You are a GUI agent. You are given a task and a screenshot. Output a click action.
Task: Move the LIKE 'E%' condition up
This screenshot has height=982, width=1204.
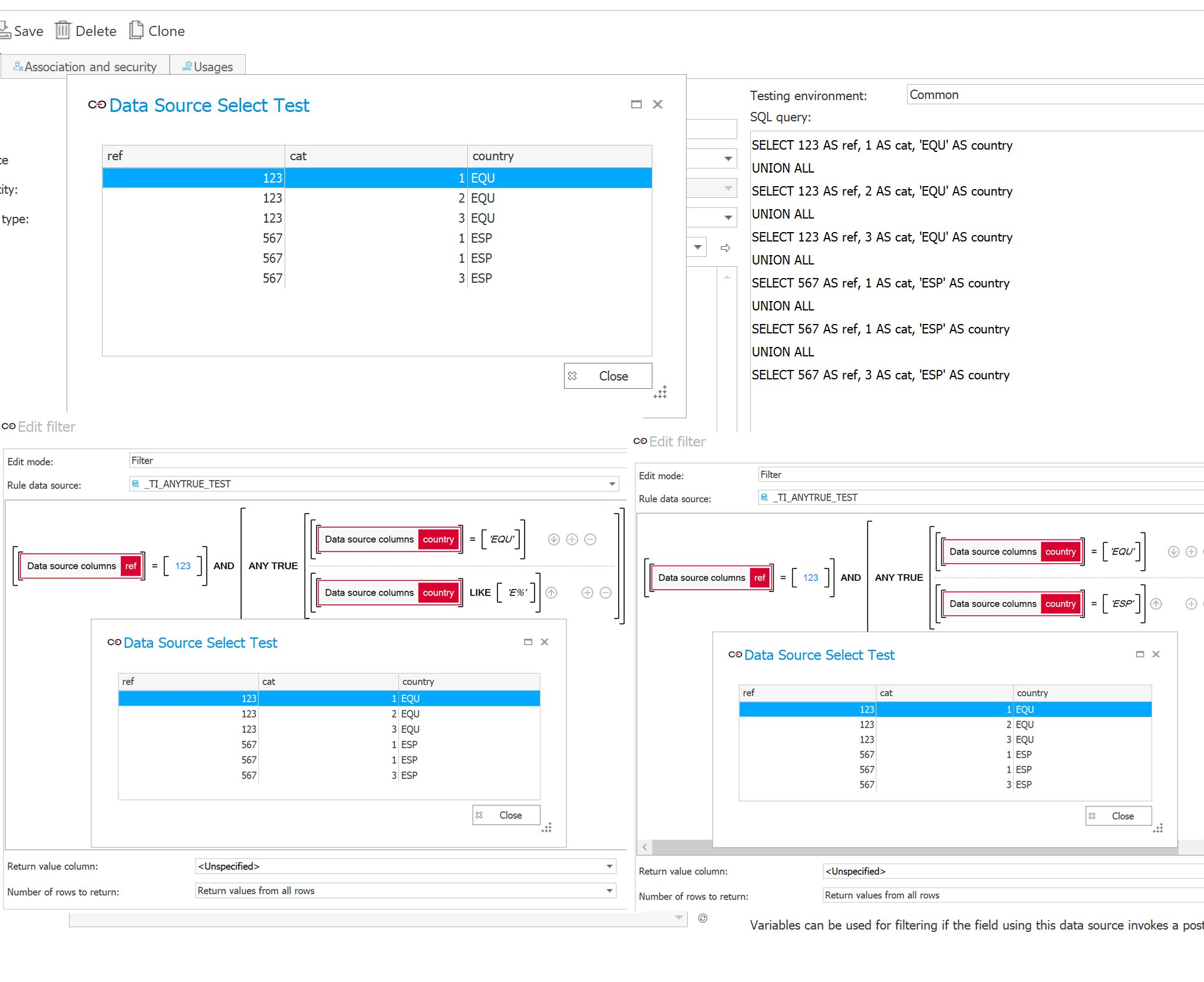552,593
